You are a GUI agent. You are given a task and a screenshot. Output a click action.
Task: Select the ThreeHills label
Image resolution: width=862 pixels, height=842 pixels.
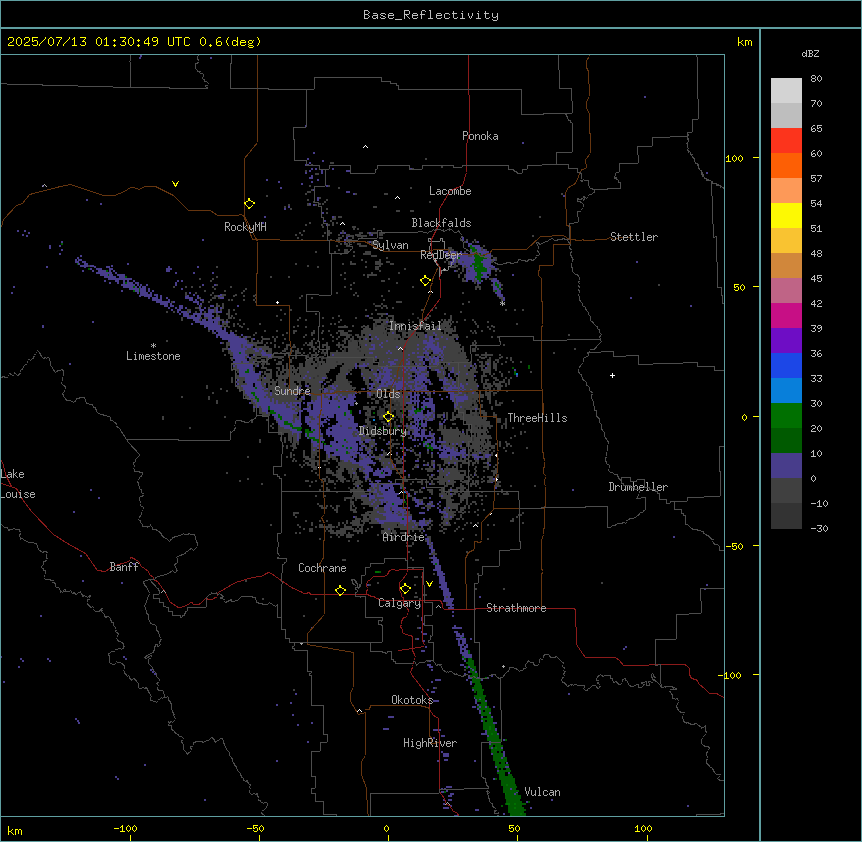[537, 418]
